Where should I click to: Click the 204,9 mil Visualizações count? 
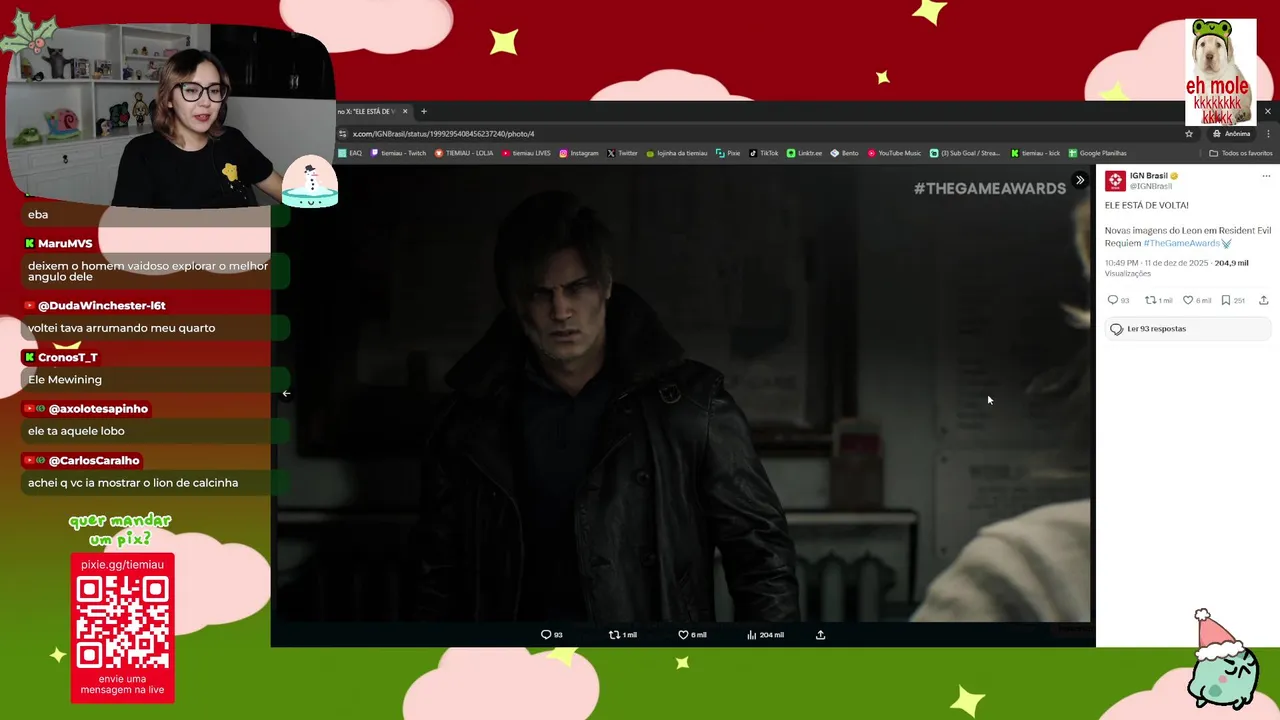[1178, 268]
